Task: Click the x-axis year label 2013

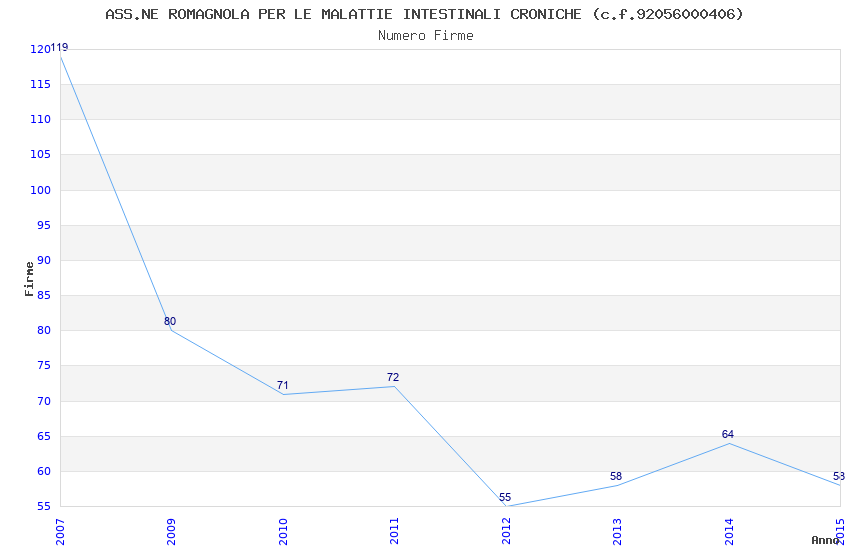Action: tap(617, 532)
